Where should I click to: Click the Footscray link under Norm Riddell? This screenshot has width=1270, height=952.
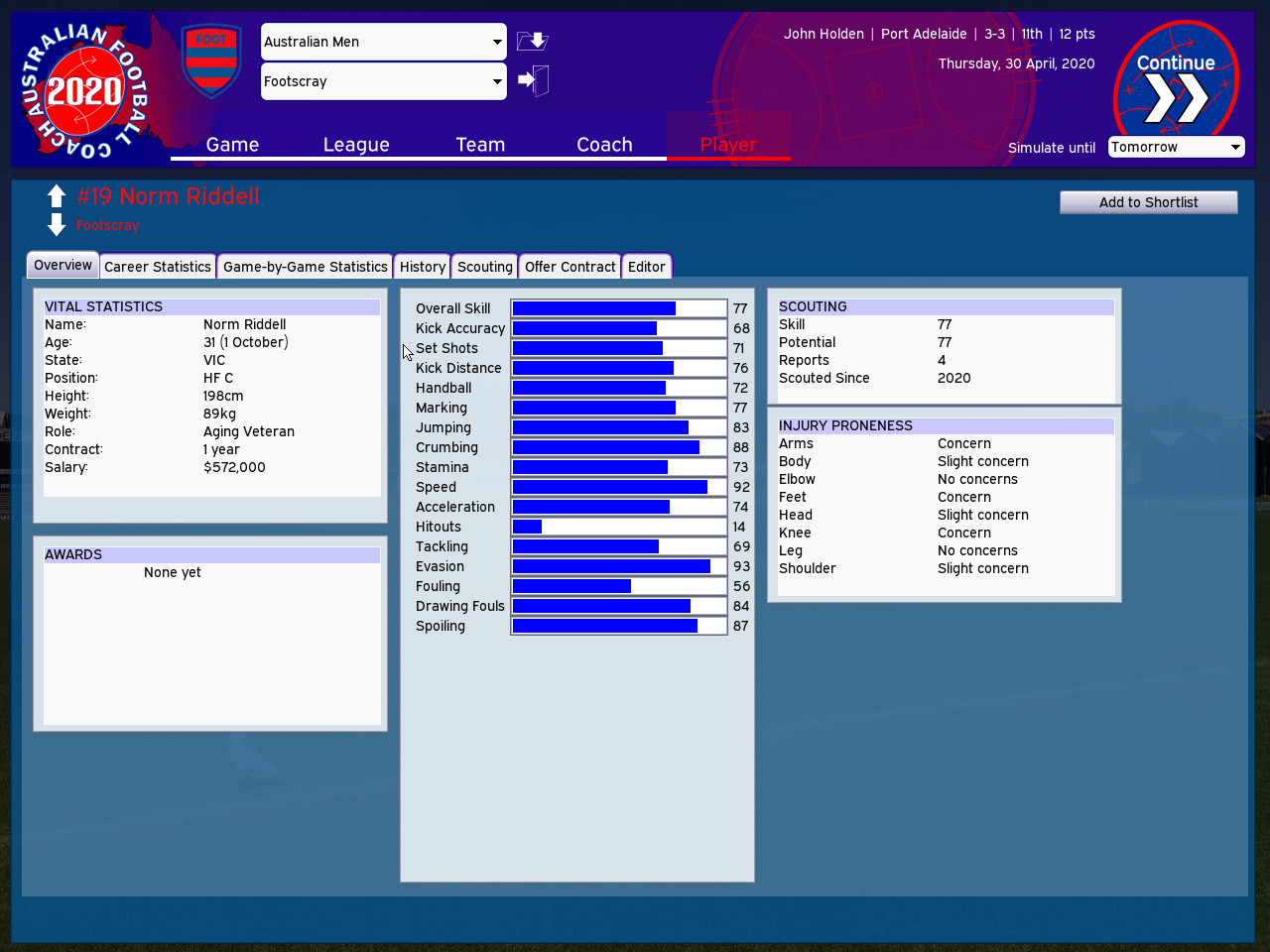tap(107, 225)
